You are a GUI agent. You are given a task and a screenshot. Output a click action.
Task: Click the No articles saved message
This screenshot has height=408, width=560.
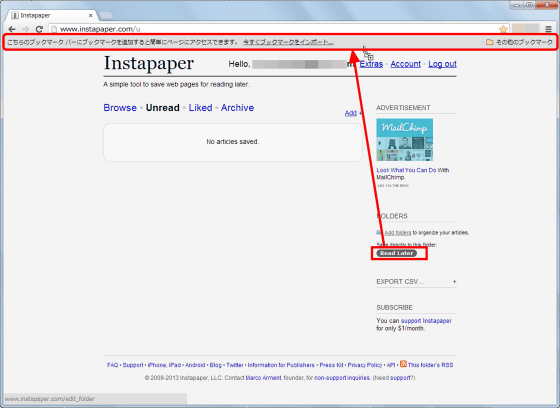[232, 142]
